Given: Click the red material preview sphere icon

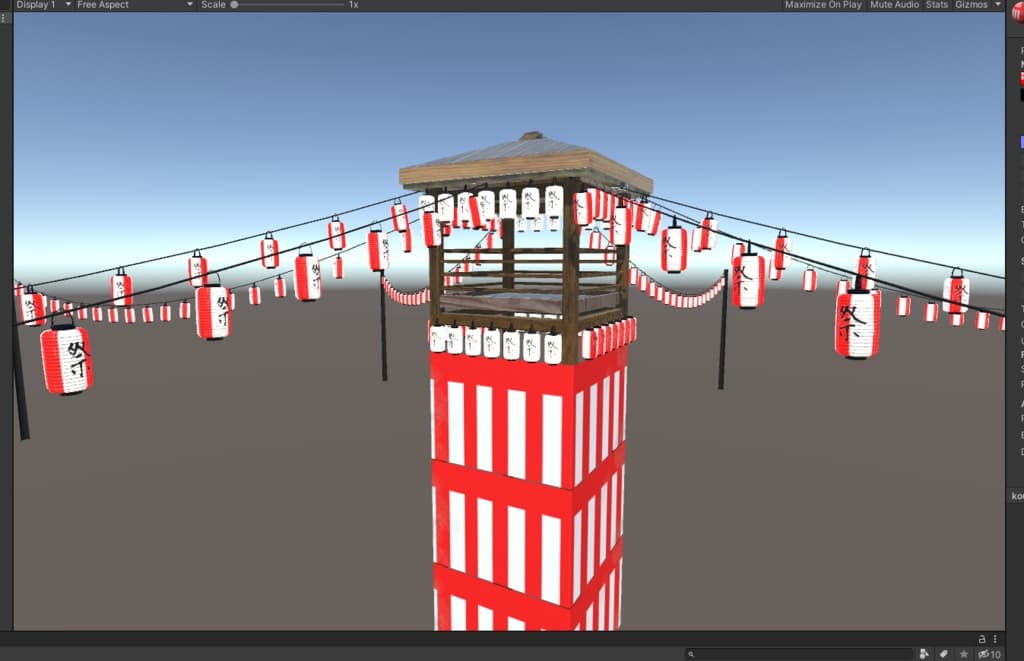Looking at the screenshot, I should [1018, 12].
